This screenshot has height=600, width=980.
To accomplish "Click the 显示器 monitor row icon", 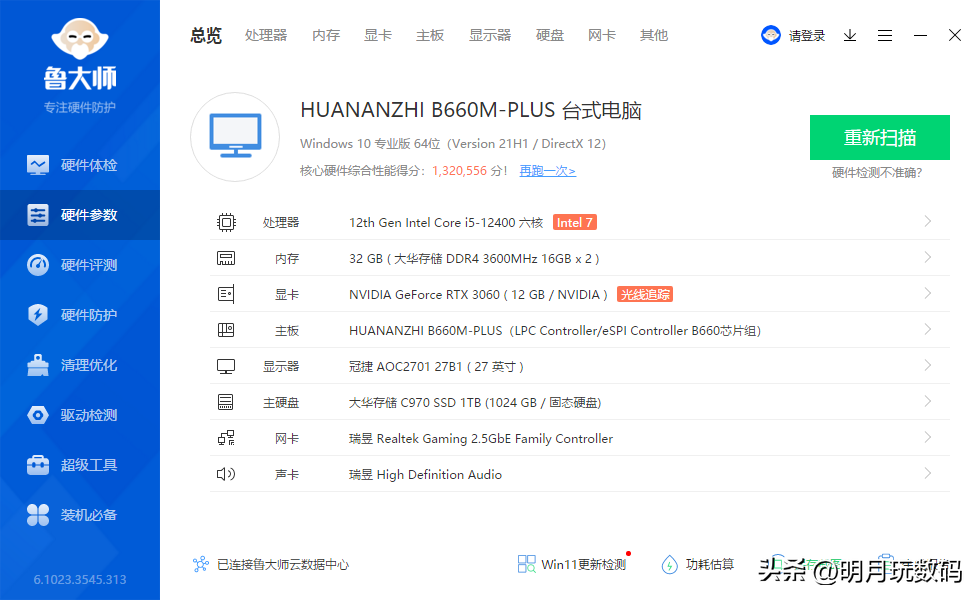I will pyautogui.click(x=226, y=366).
